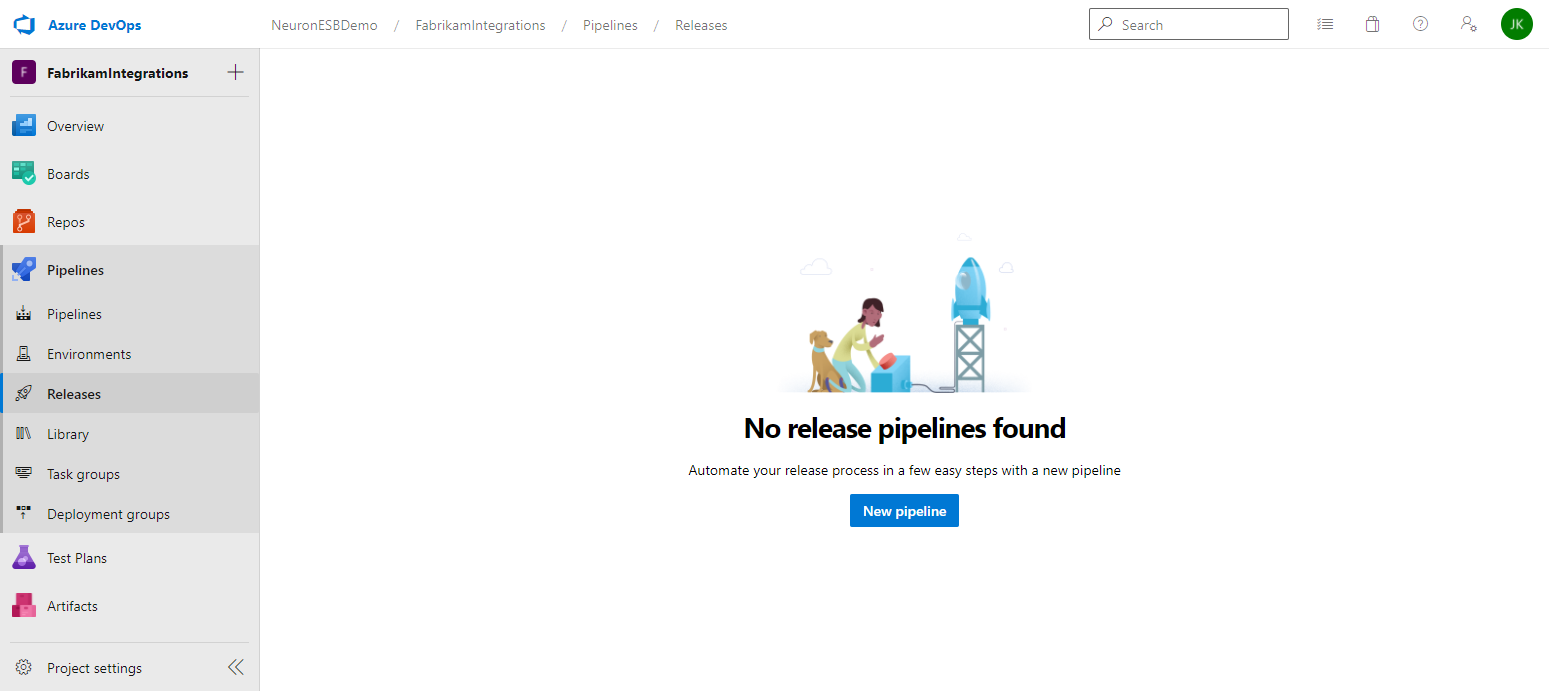
Task: Select Releases in the sidebar
Action: point(130,394)
